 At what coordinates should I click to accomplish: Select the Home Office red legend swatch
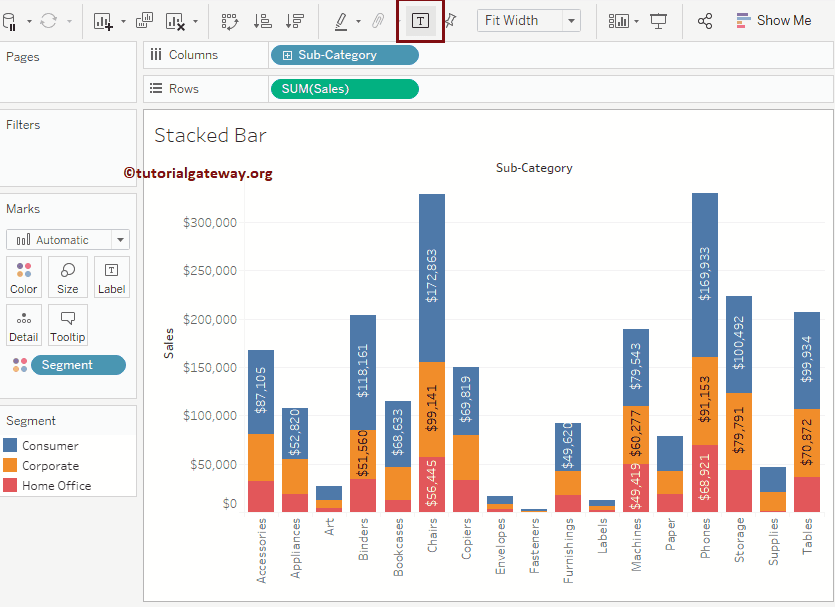(10, 485)
